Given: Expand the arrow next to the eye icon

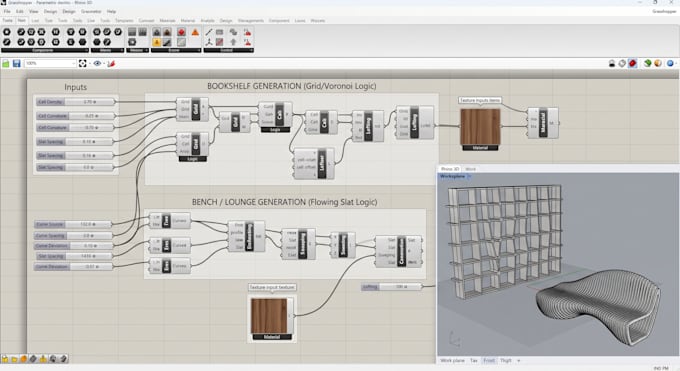Looking at the screenshot, I should (x=104, y=64).
